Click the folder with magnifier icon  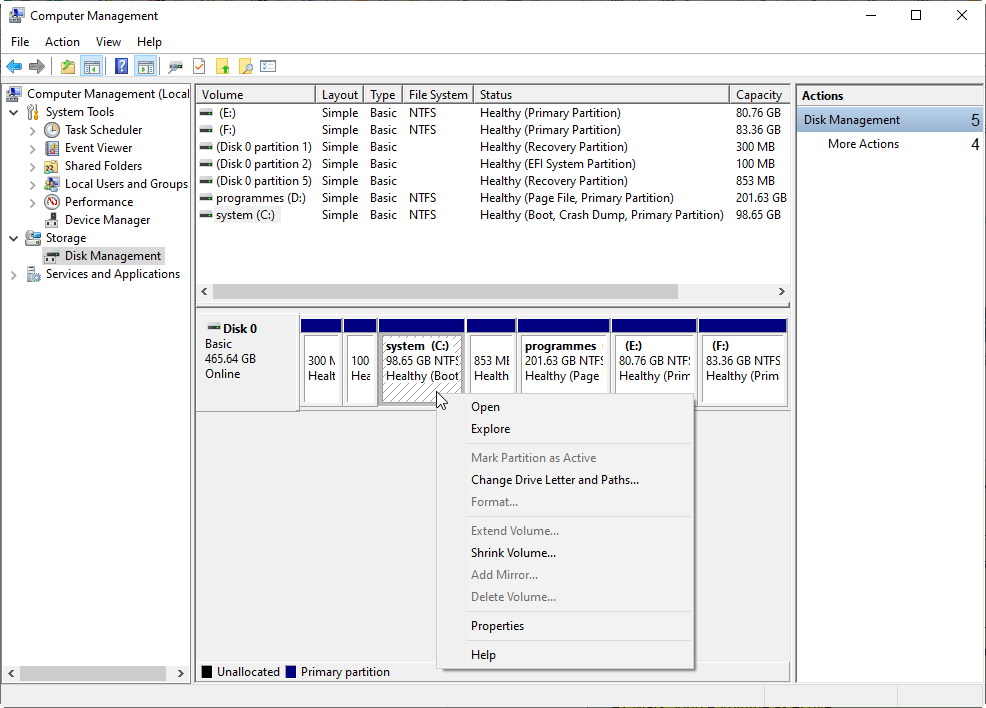[x=245, y=66]
